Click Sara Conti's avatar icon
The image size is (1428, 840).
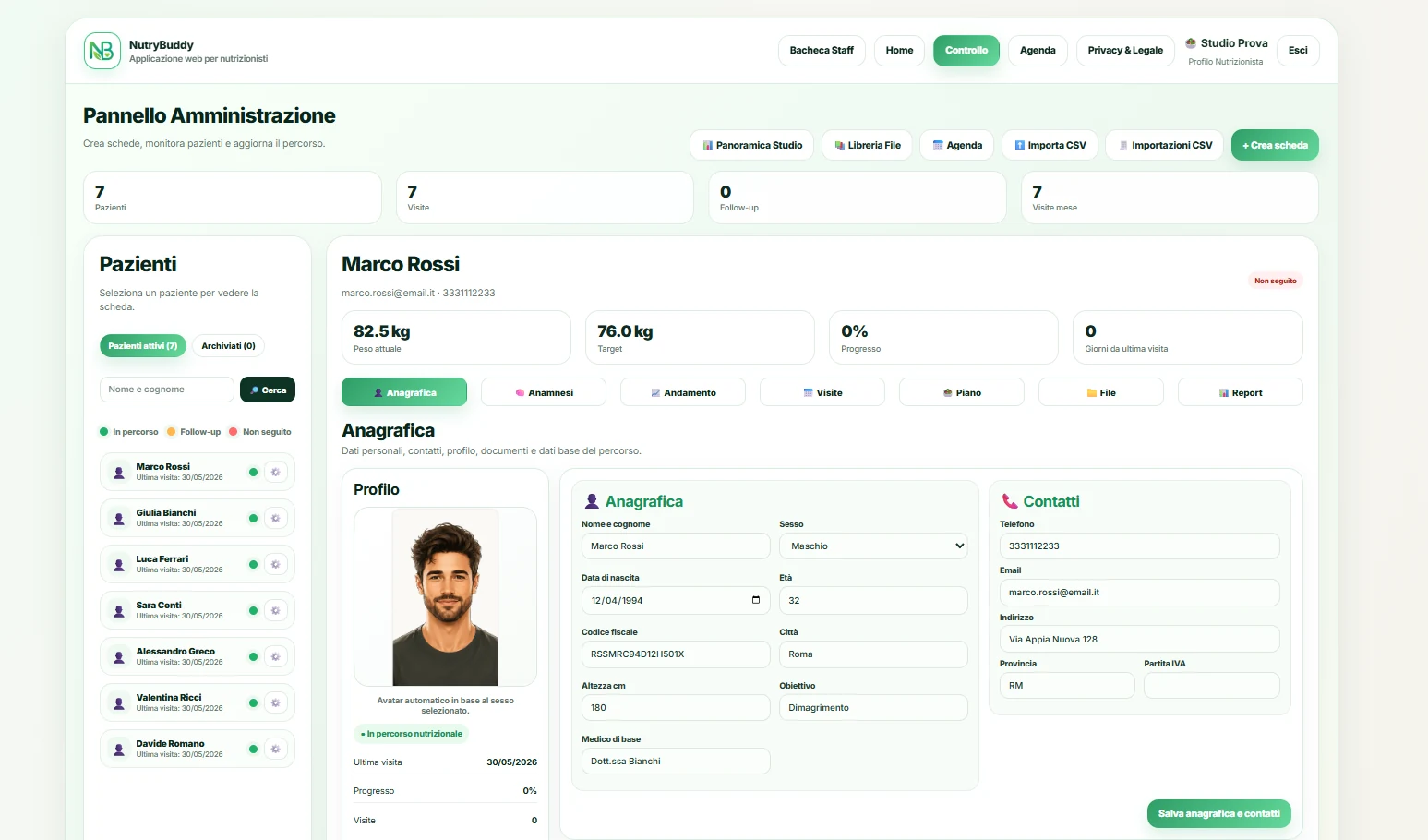coord(119,611)
